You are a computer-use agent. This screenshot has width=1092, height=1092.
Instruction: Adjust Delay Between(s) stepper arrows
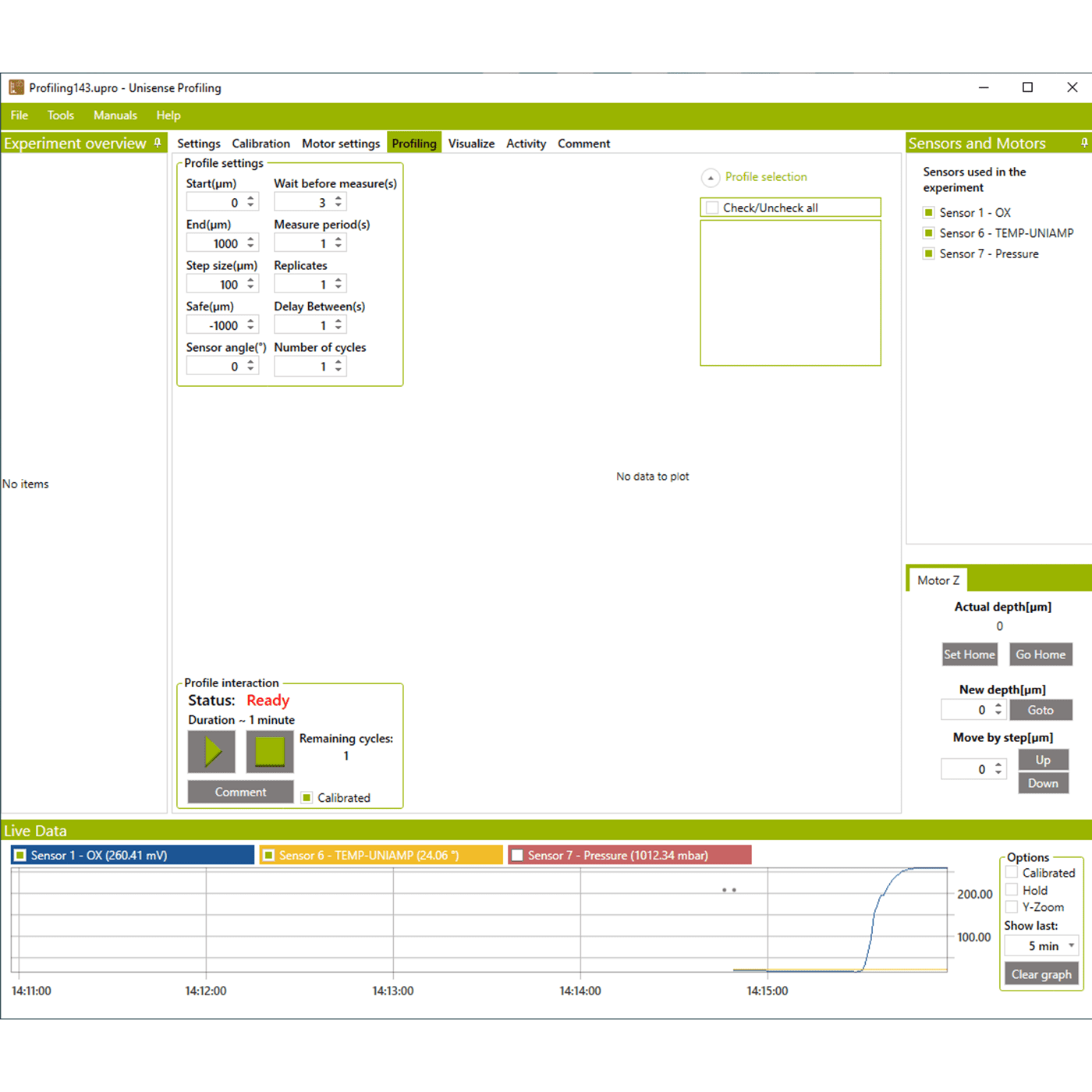[339, 324]
